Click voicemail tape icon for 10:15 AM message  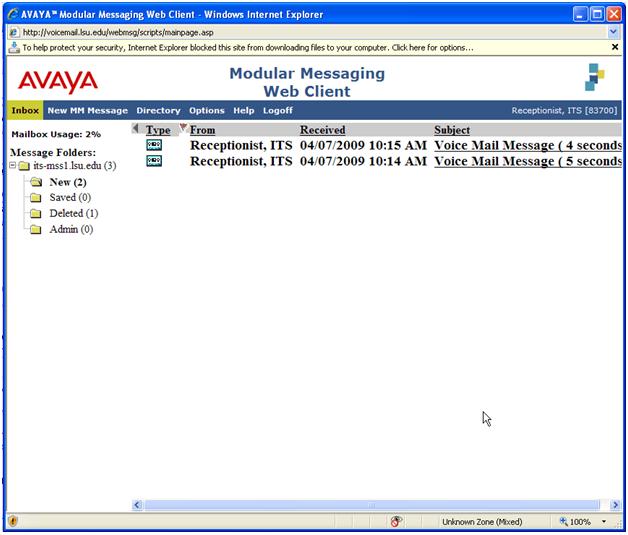point(154,145)
